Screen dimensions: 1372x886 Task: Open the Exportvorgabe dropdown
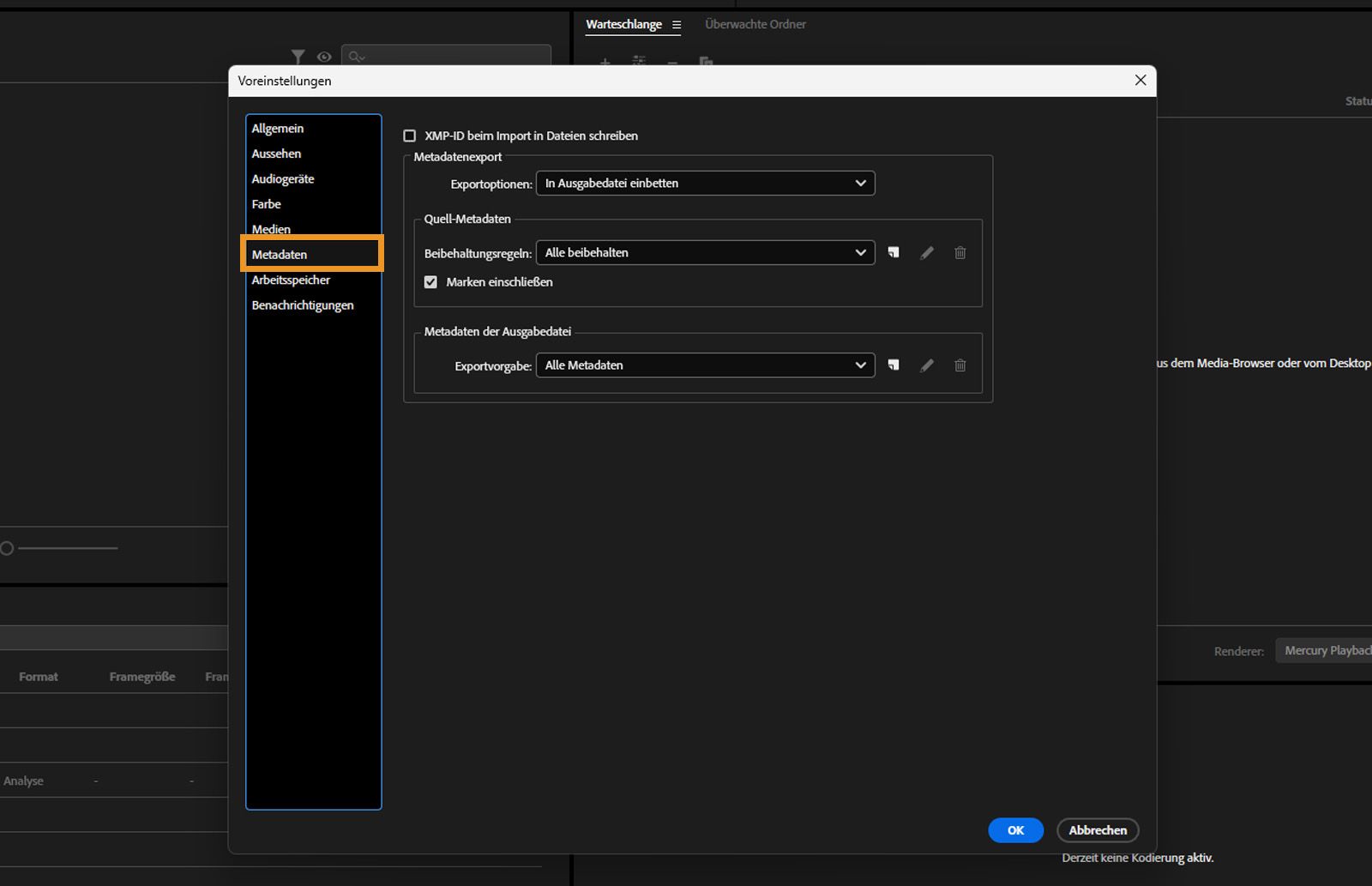click(x=706, y=365)
